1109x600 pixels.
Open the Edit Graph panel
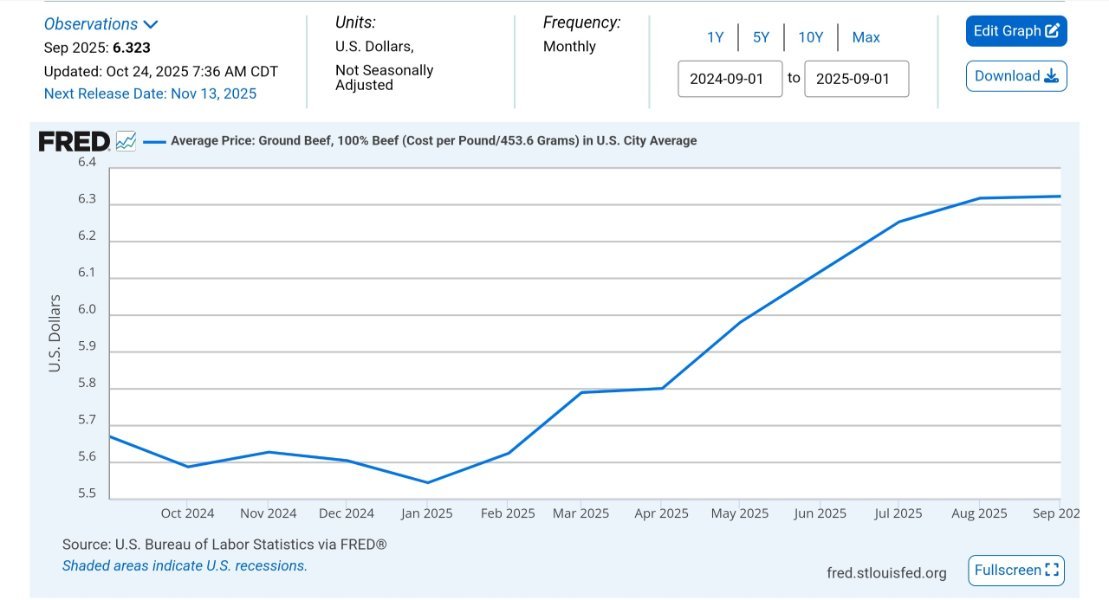coord(1015,31)
